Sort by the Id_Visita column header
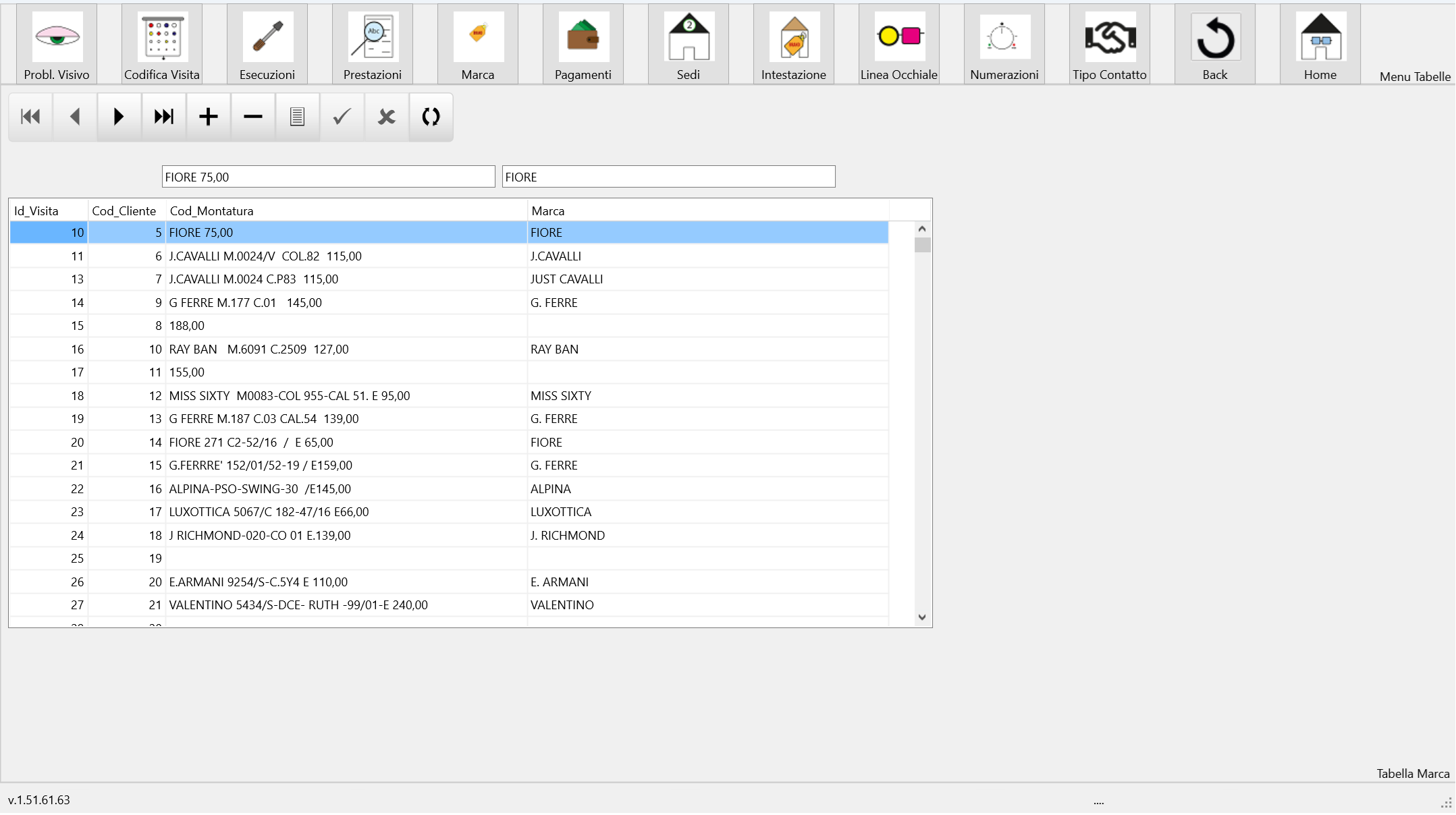 click(49, 210)
